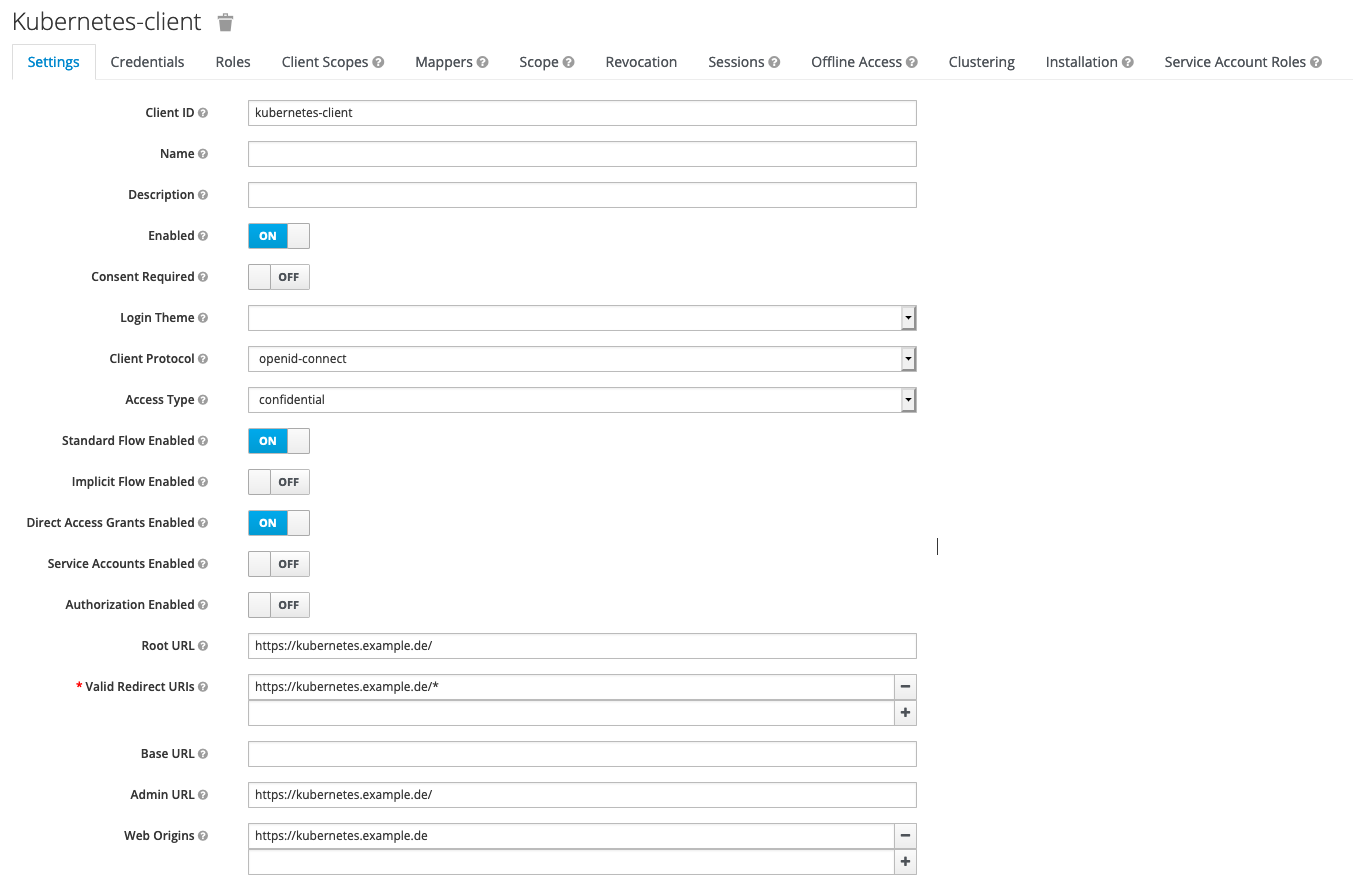Open help icon beside Client ID

point(203,113)
